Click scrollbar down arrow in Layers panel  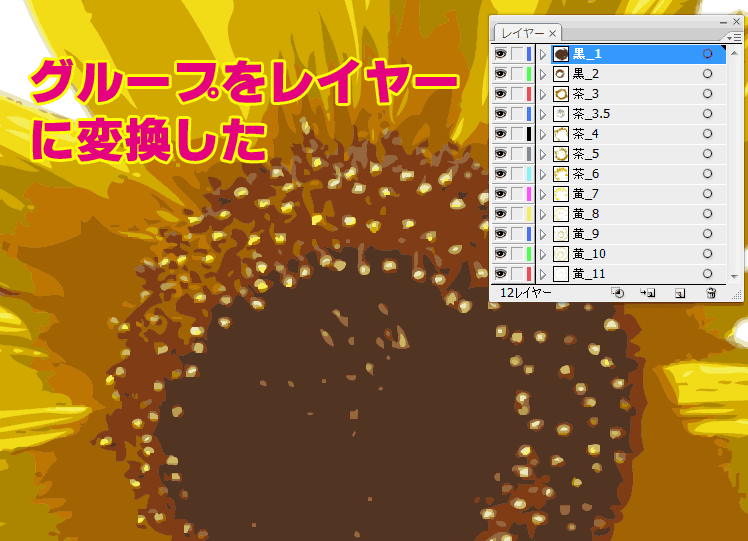pos(735,277)
